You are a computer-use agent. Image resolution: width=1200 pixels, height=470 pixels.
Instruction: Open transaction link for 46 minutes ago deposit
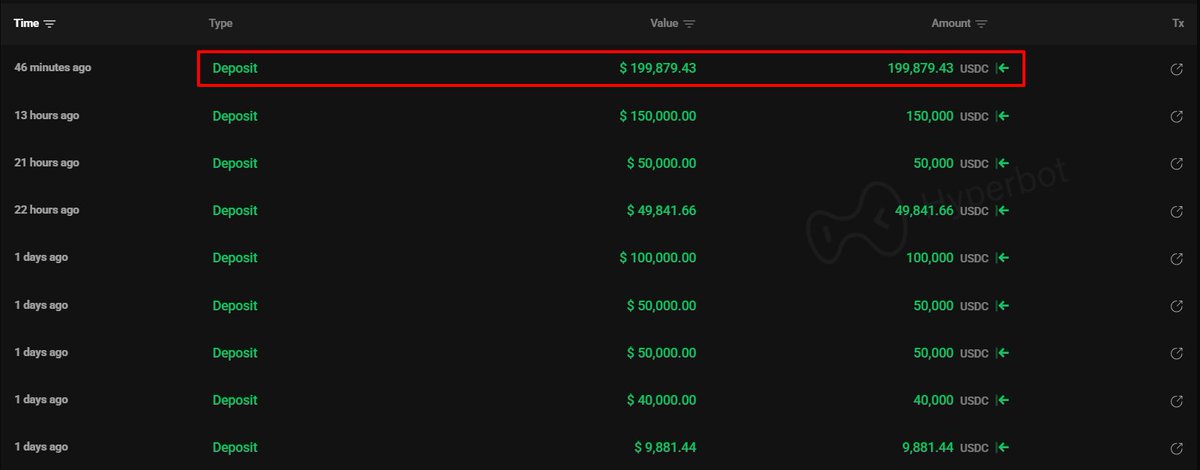[1177, 69]
